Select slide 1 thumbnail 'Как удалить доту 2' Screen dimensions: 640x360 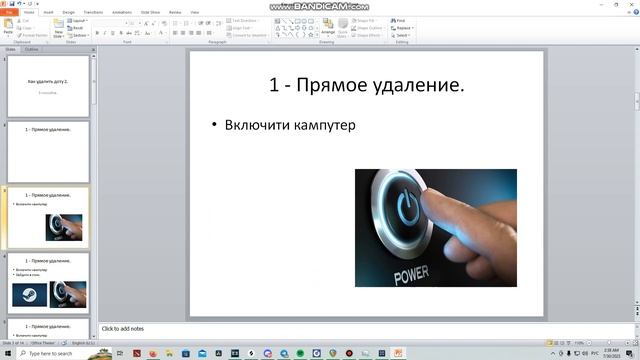(x=48, y=87)
